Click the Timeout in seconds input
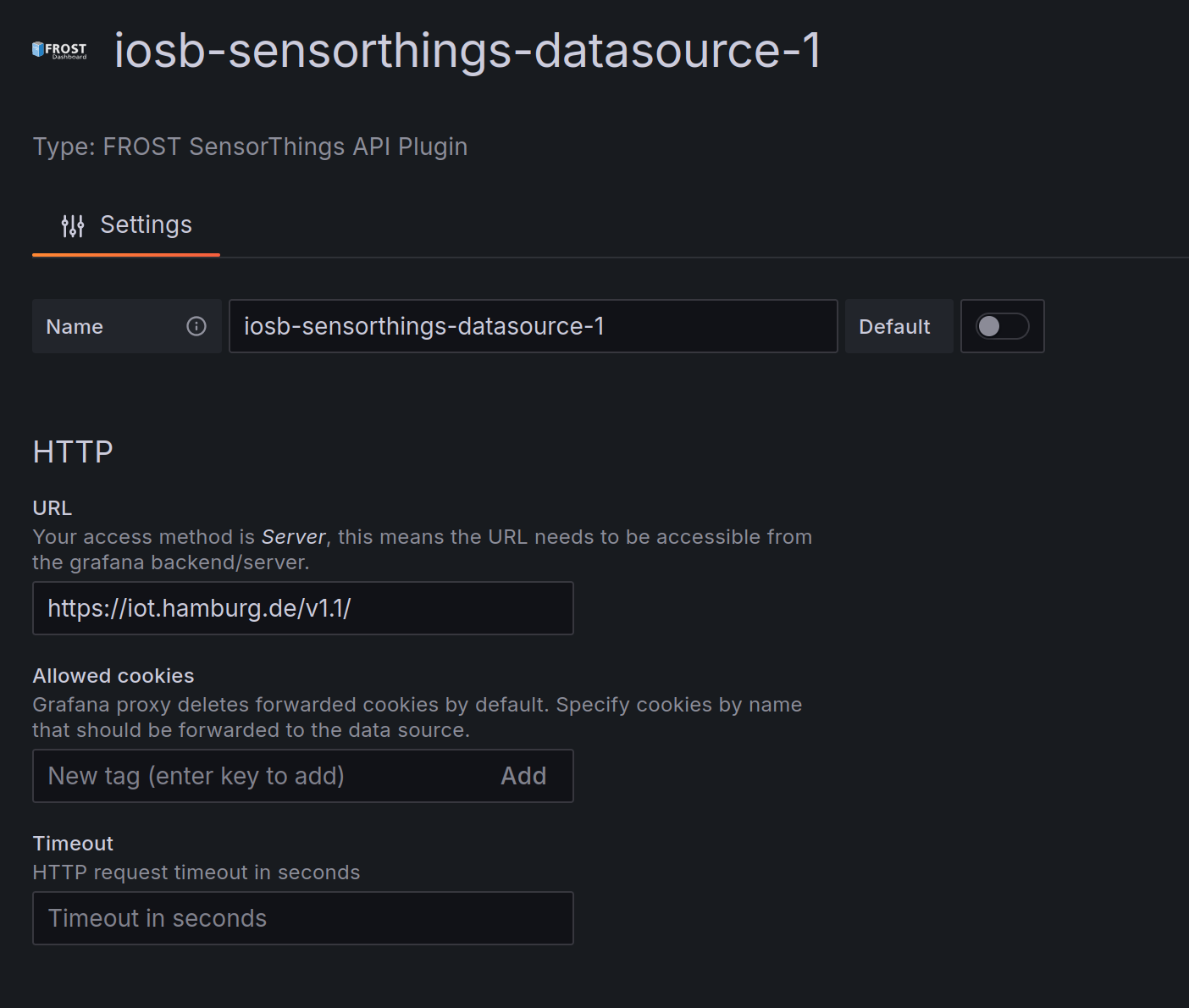 click(x=302, y=918)
